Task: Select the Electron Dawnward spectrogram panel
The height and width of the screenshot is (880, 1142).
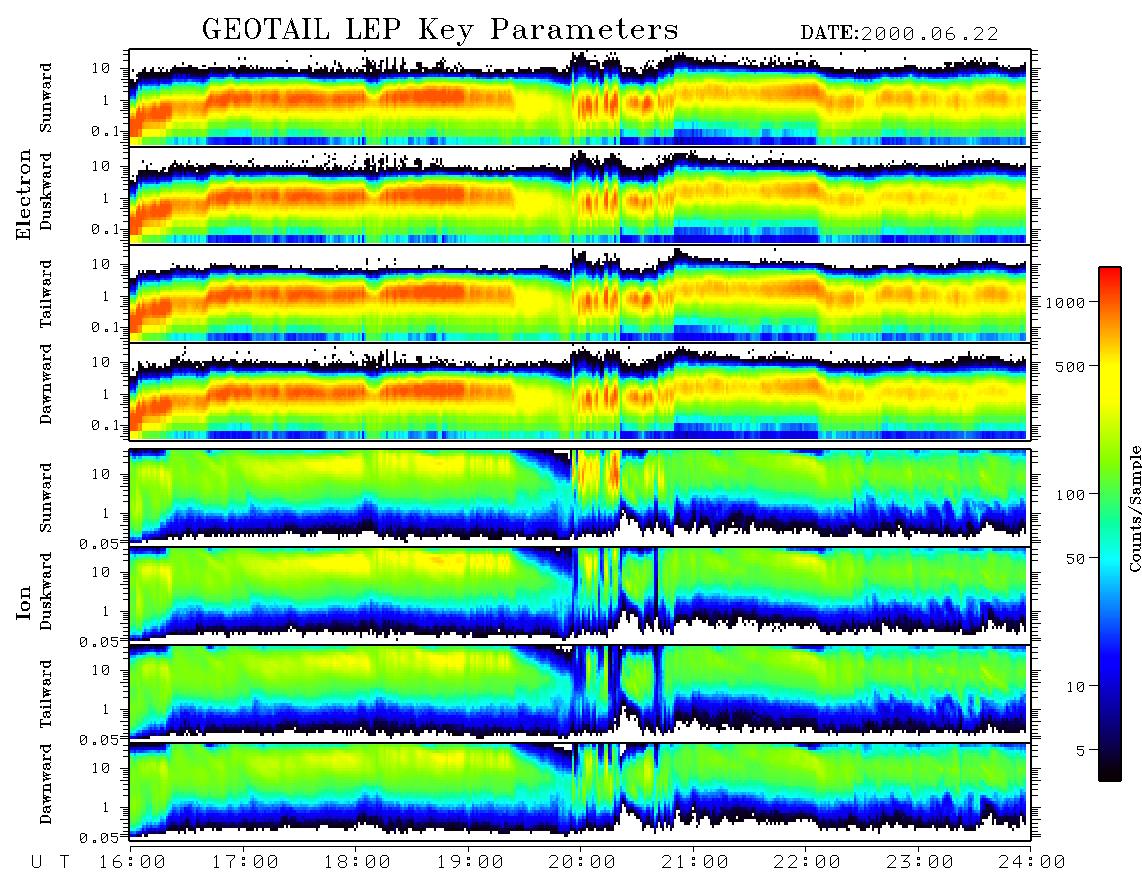Action: [x=580, y=391]
